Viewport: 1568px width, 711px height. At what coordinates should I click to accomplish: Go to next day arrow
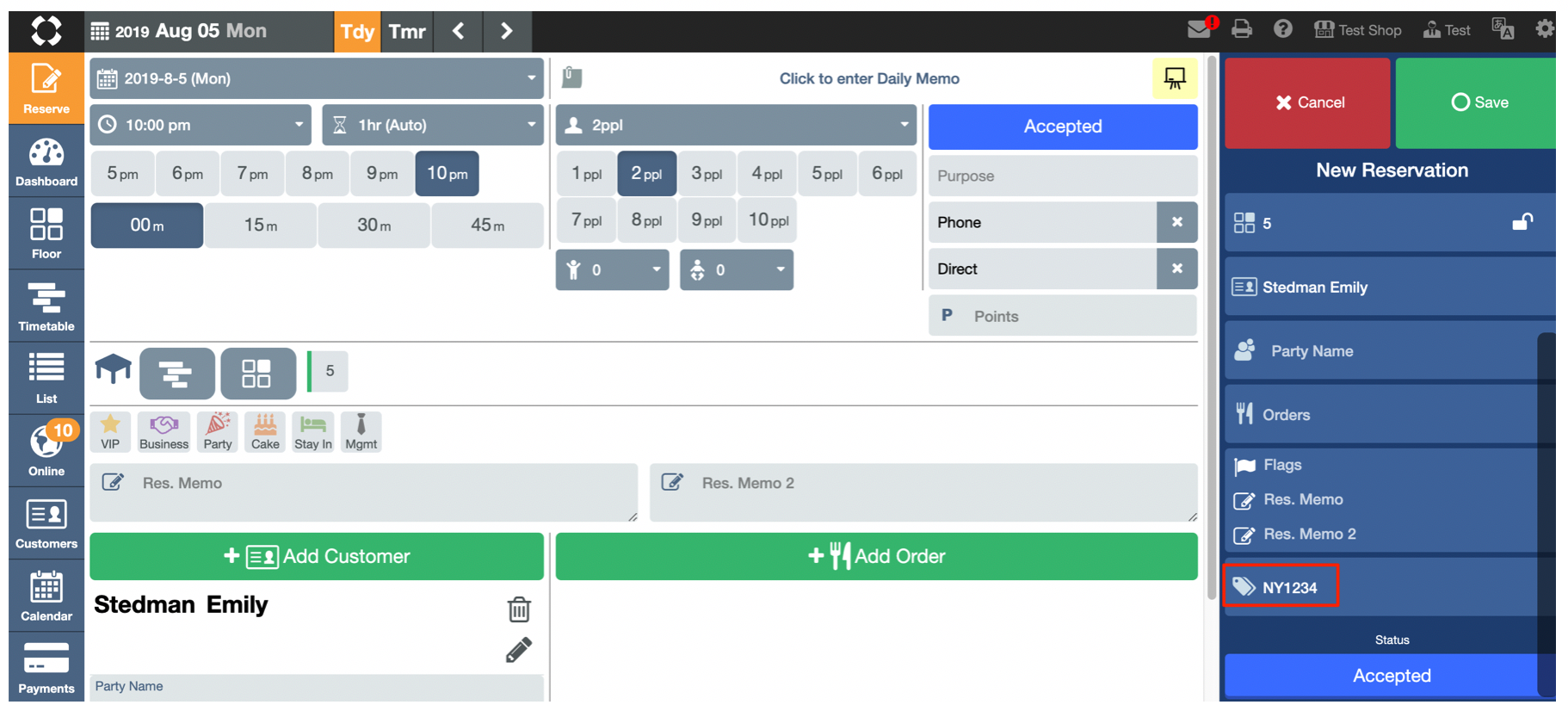507,32
